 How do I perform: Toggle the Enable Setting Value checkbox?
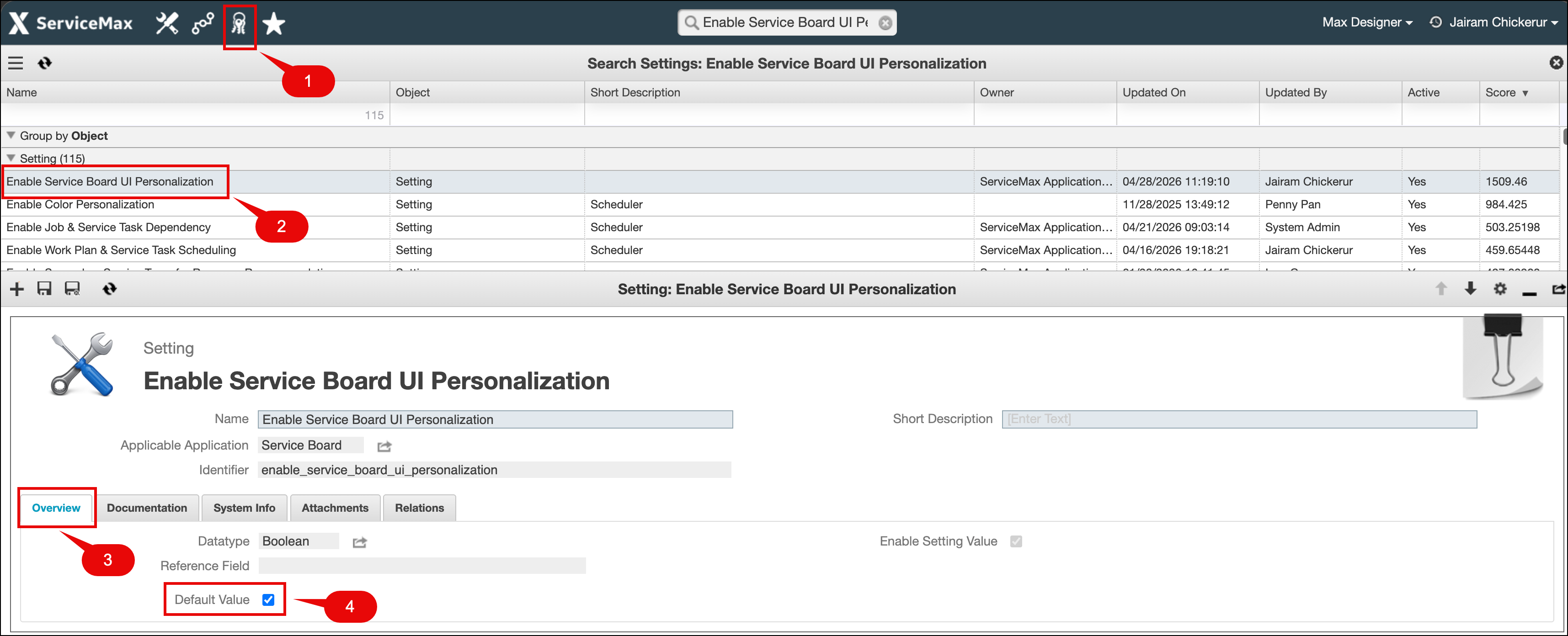(1016, 541)
